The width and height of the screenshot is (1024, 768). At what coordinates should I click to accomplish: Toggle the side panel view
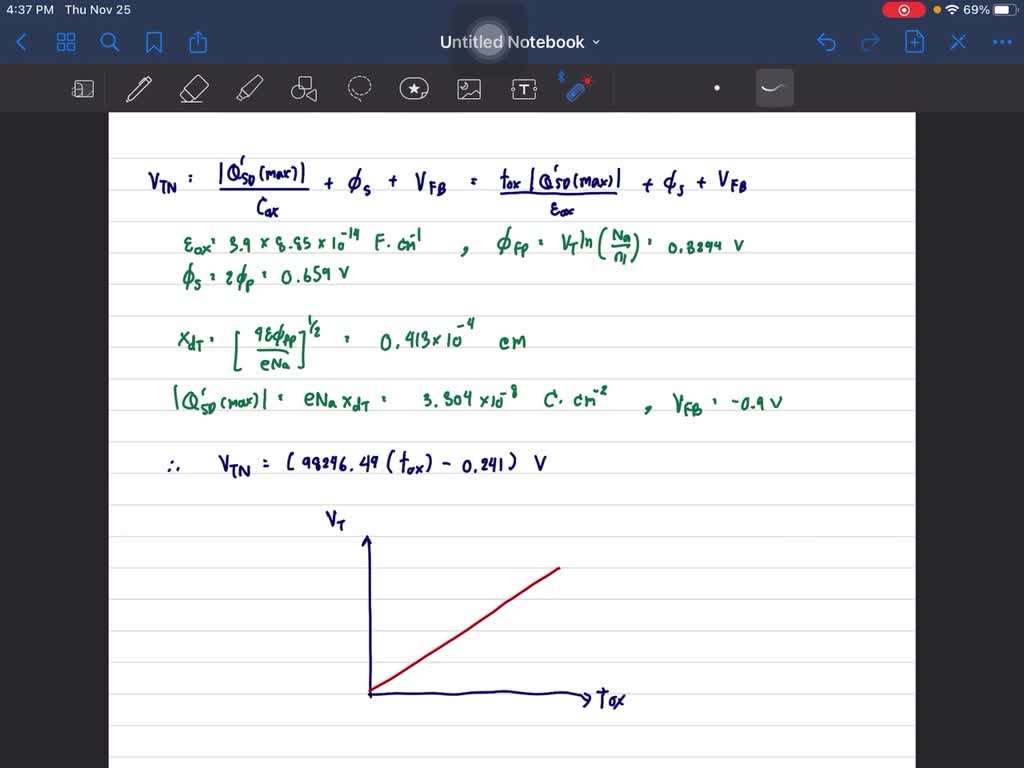[x=83, y=88]
